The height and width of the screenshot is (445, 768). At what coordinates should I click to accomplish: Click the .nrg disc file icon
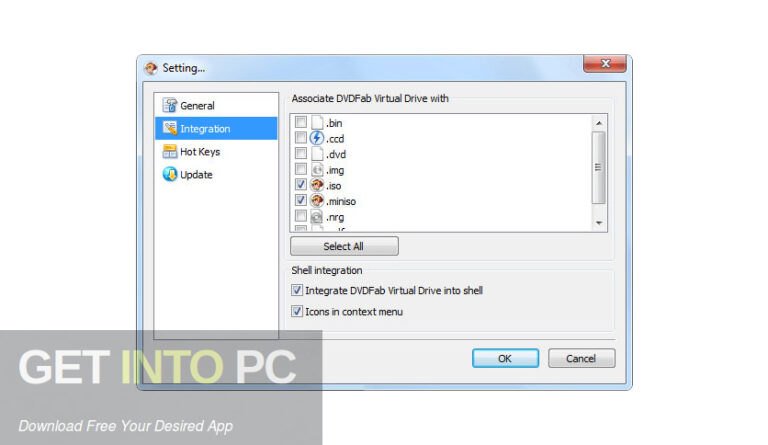(317, 216)
